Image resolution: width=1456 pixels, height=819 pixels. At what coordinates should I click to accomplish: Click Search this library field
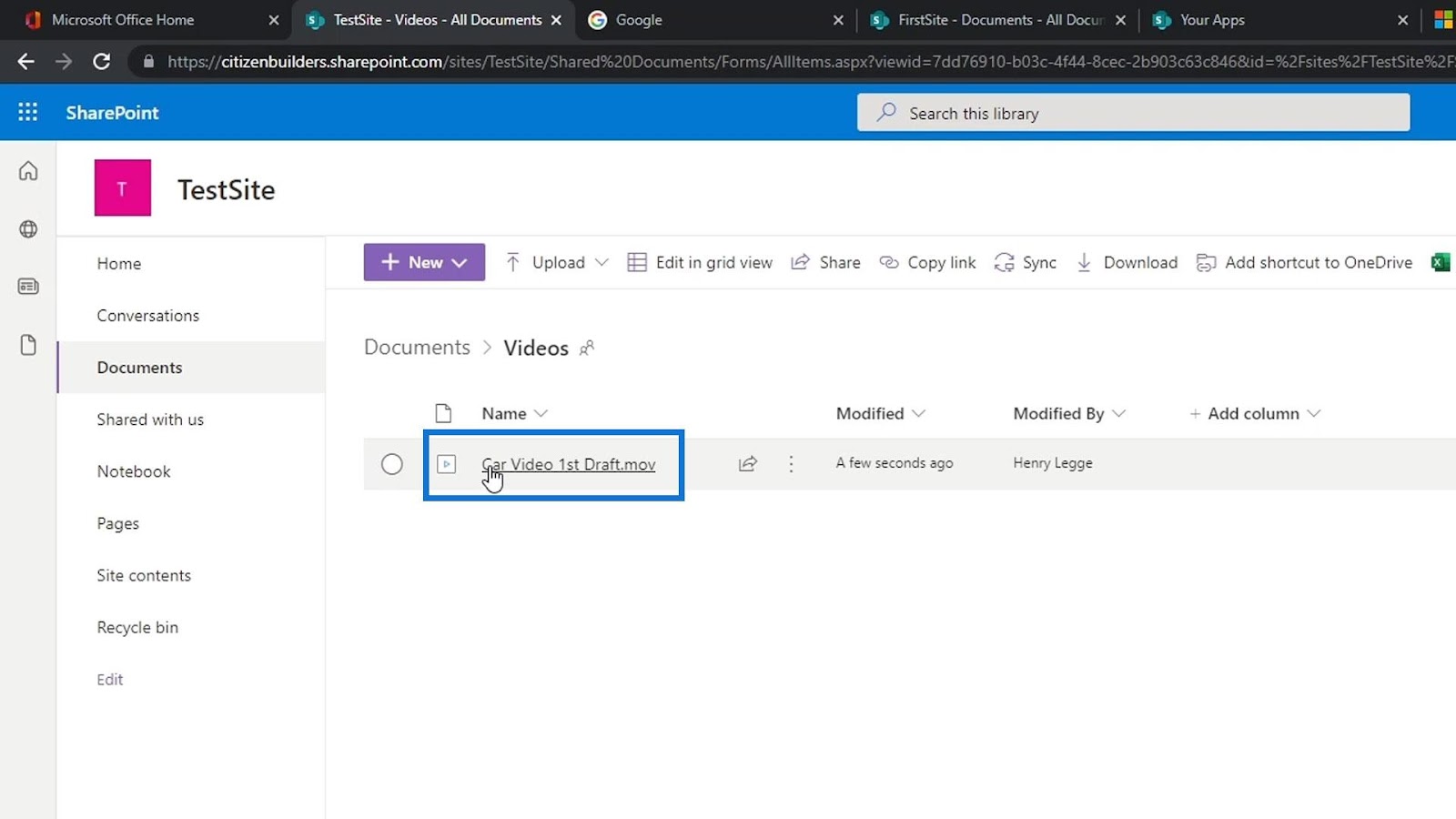tap(1133, 113)
